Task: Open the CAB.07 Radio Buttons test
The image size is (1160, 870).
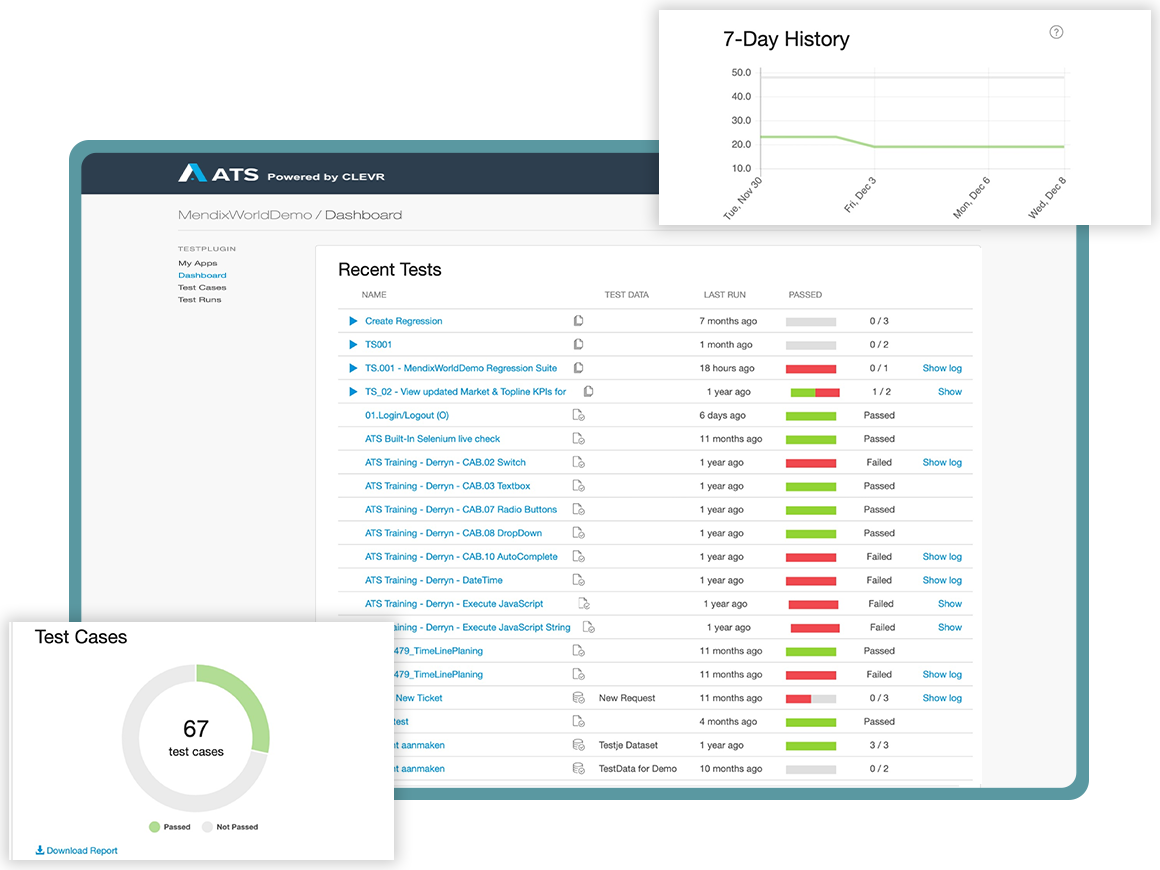Action: pyautogui.click(x=461, y=510)
